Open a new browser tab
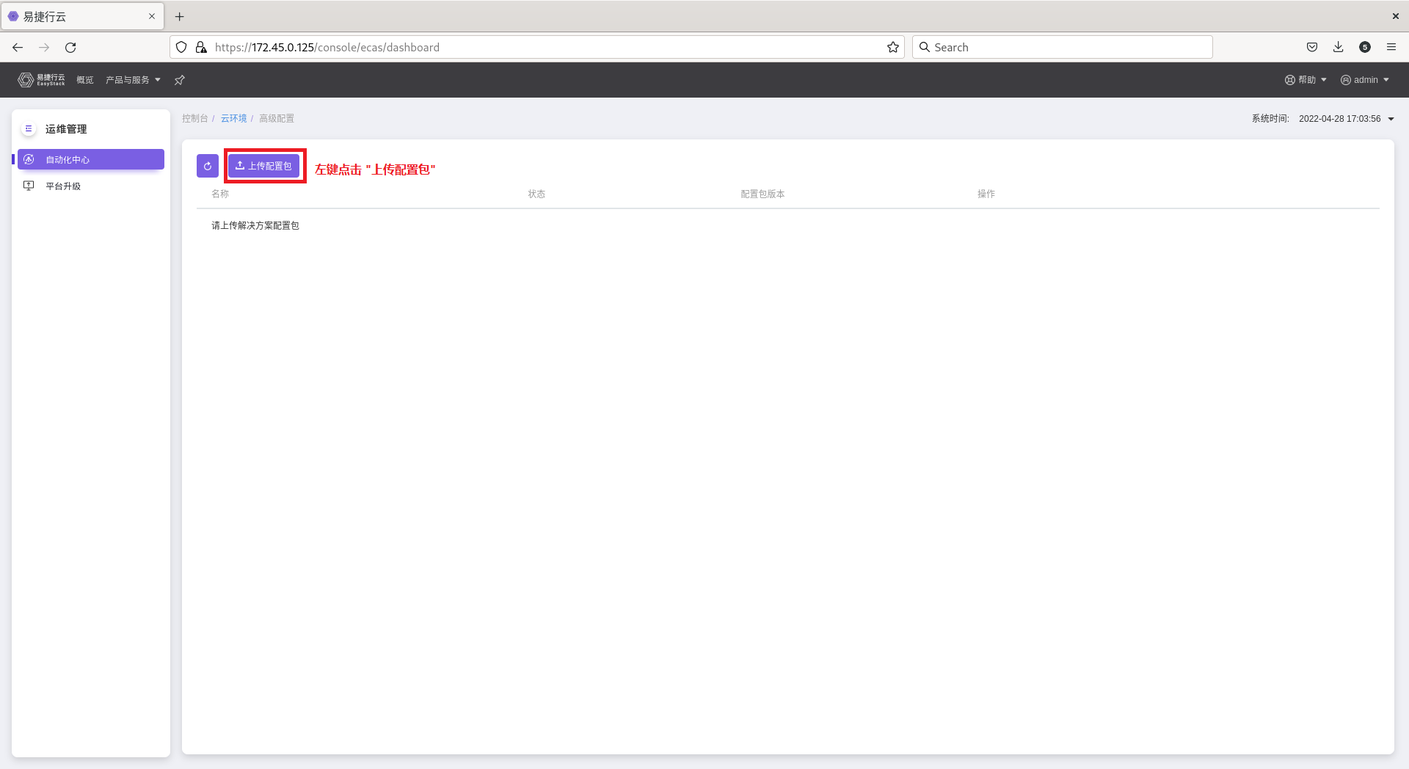 pos(180,16)
